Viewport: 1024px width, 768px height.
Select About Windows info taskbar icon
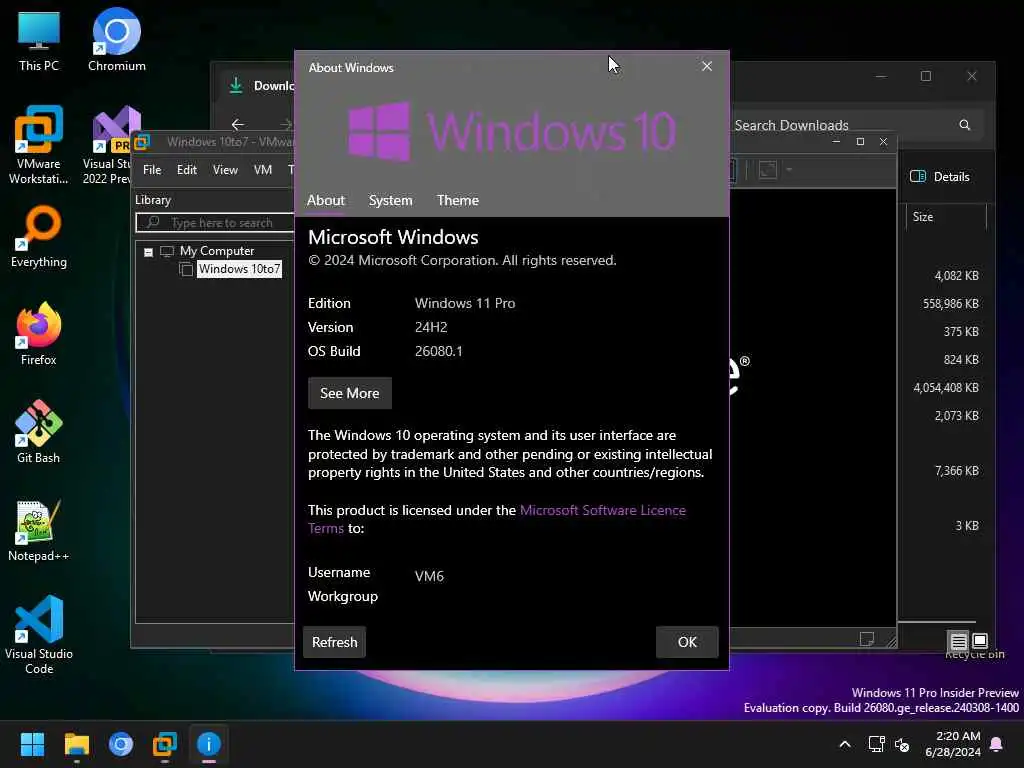(209, 744)
